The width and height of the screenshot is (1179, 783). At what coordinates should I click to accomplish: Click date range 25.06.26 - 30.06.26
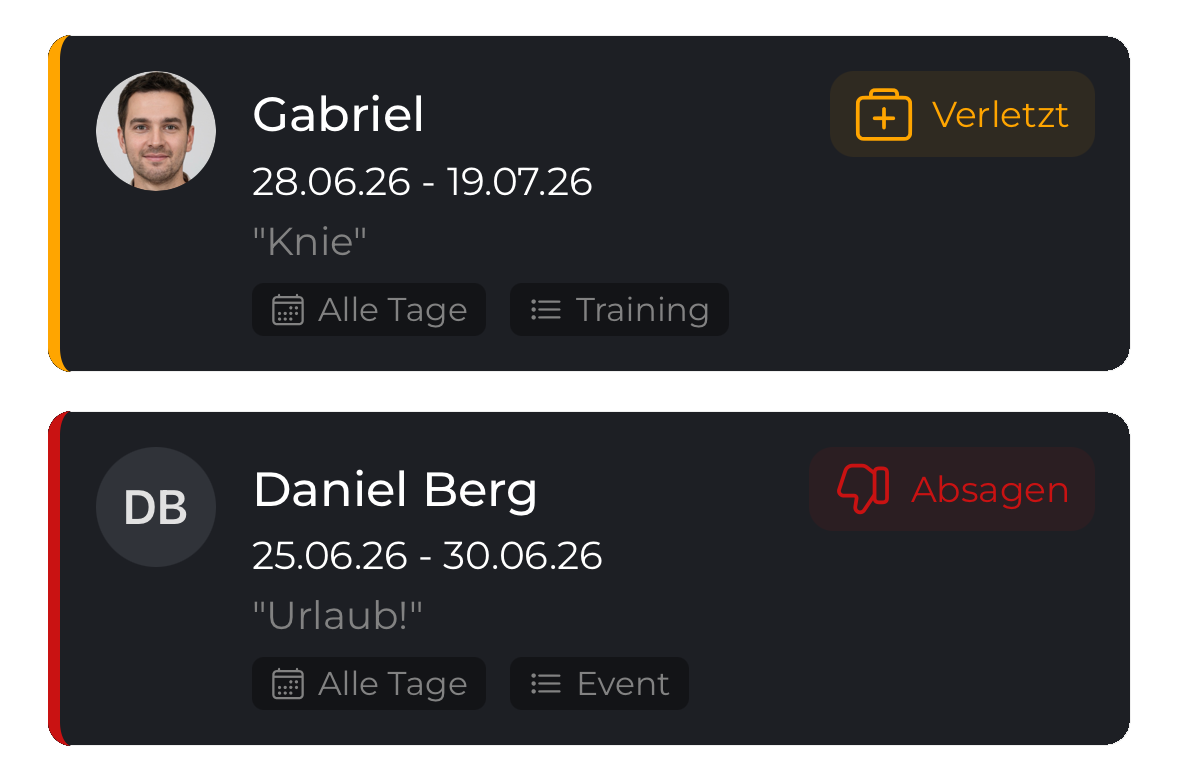427,556
